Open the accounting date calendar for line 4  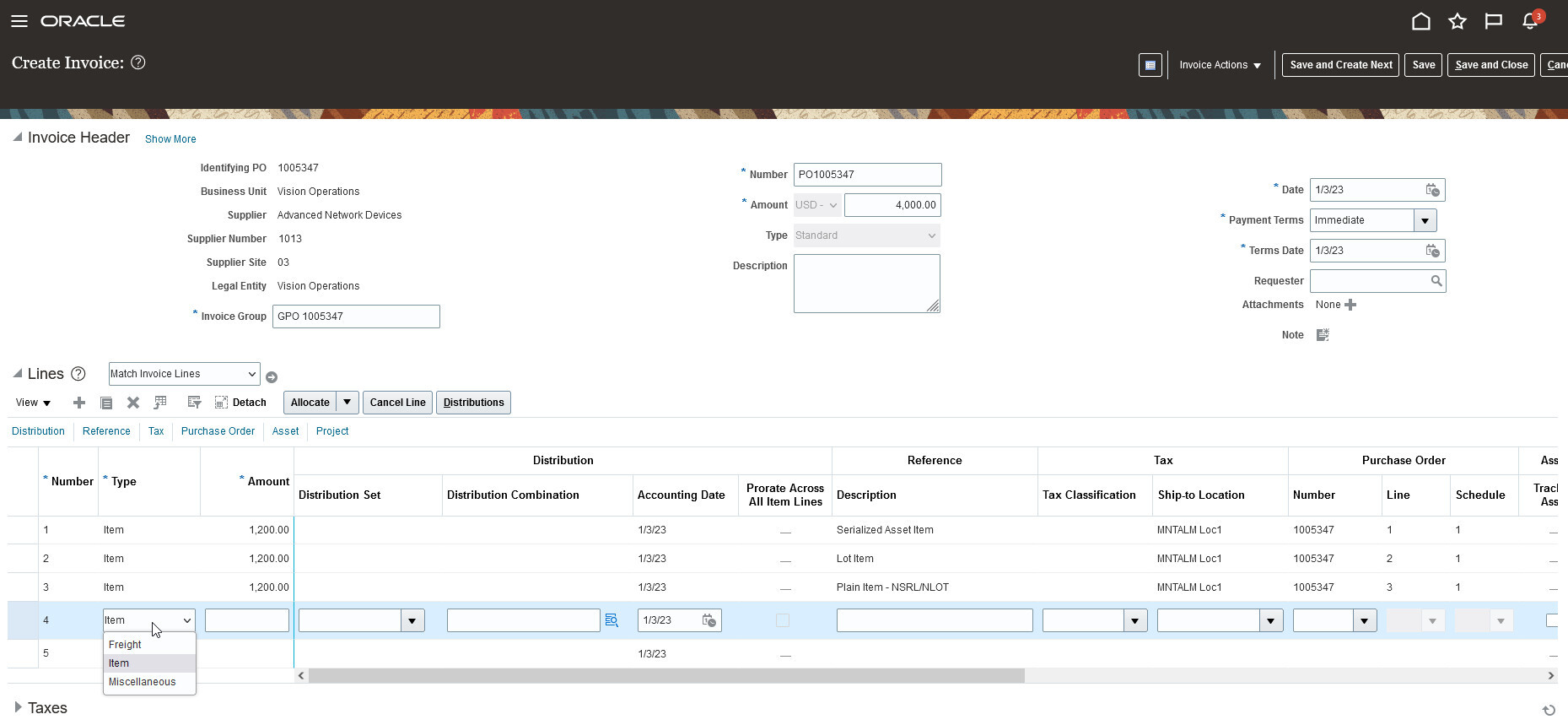[709, 620]
